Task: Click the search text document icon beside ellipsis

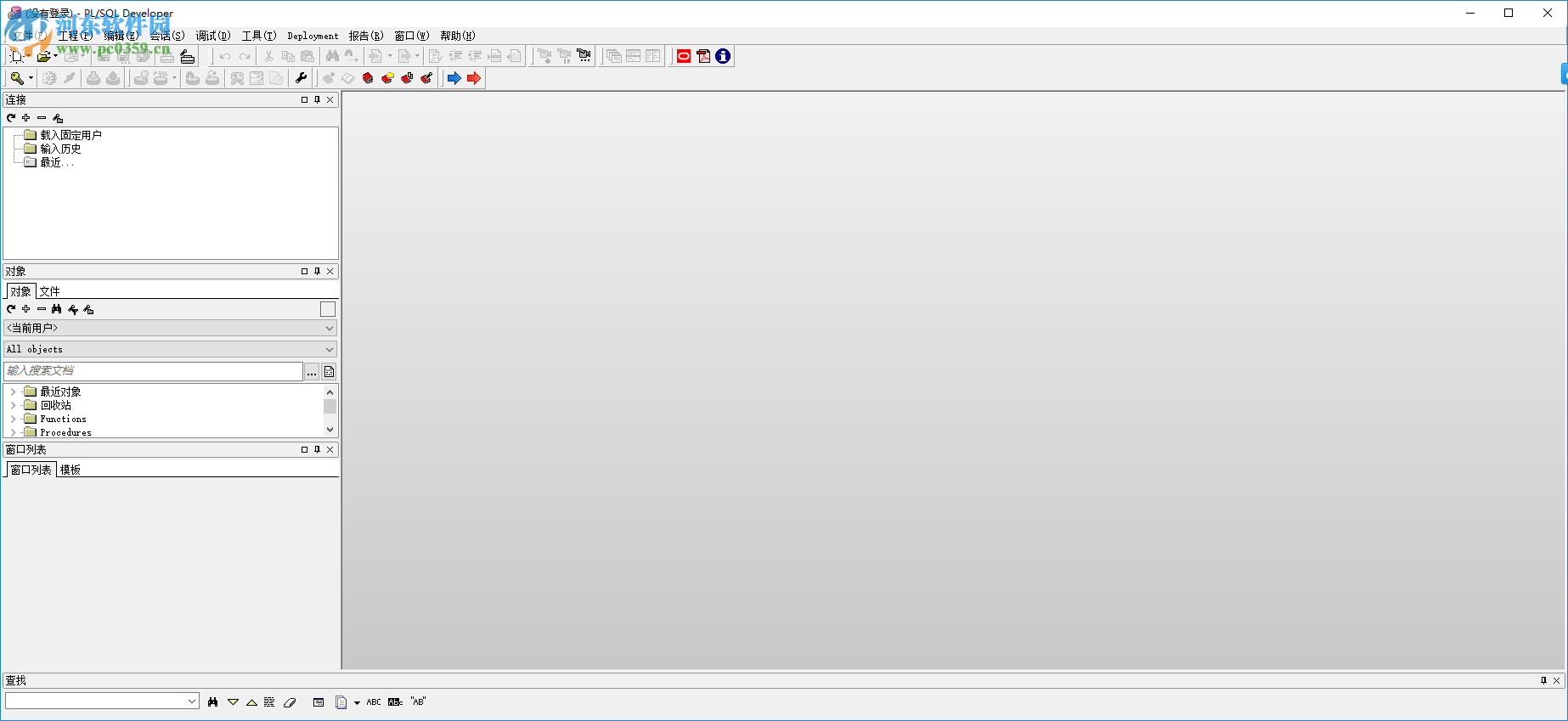Action: click(330, 372)
